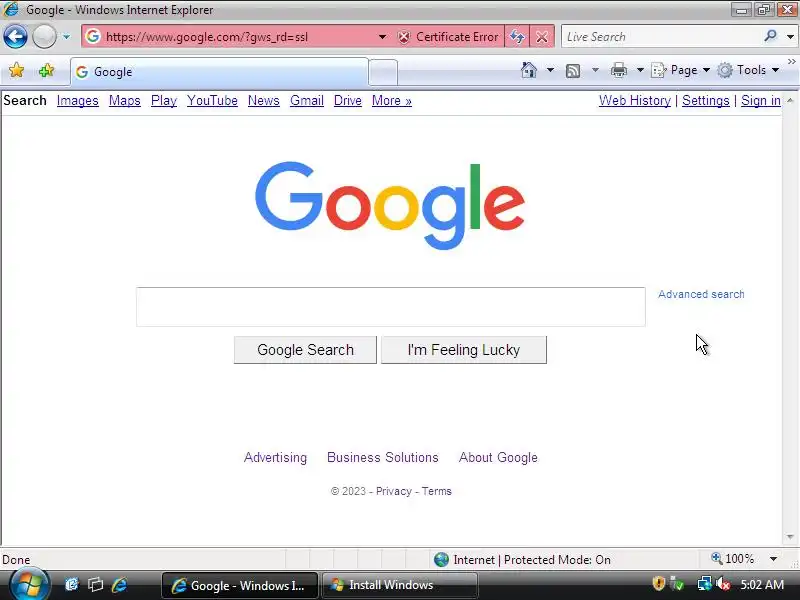Open the Page menu
This screenshot has width=800, height=600.
coord(681,70)
